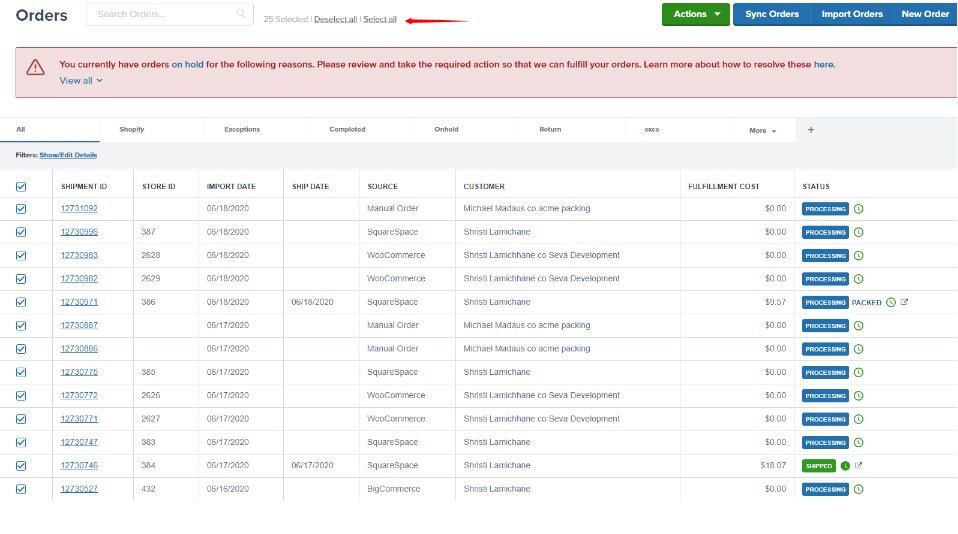
Task: Click the $18.07 fulfillment cost cell
Action: [x=773, y=466]
